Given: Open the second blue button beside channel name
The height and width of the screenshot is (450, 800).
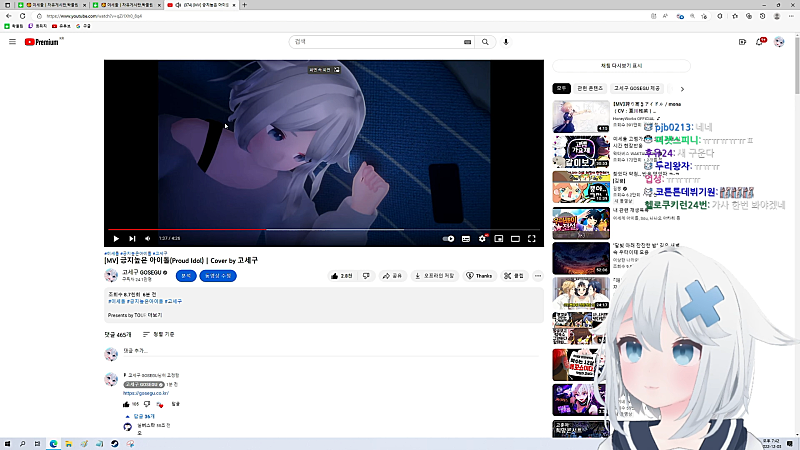Looking at the screenshot, I should click(x=218, y=276).
